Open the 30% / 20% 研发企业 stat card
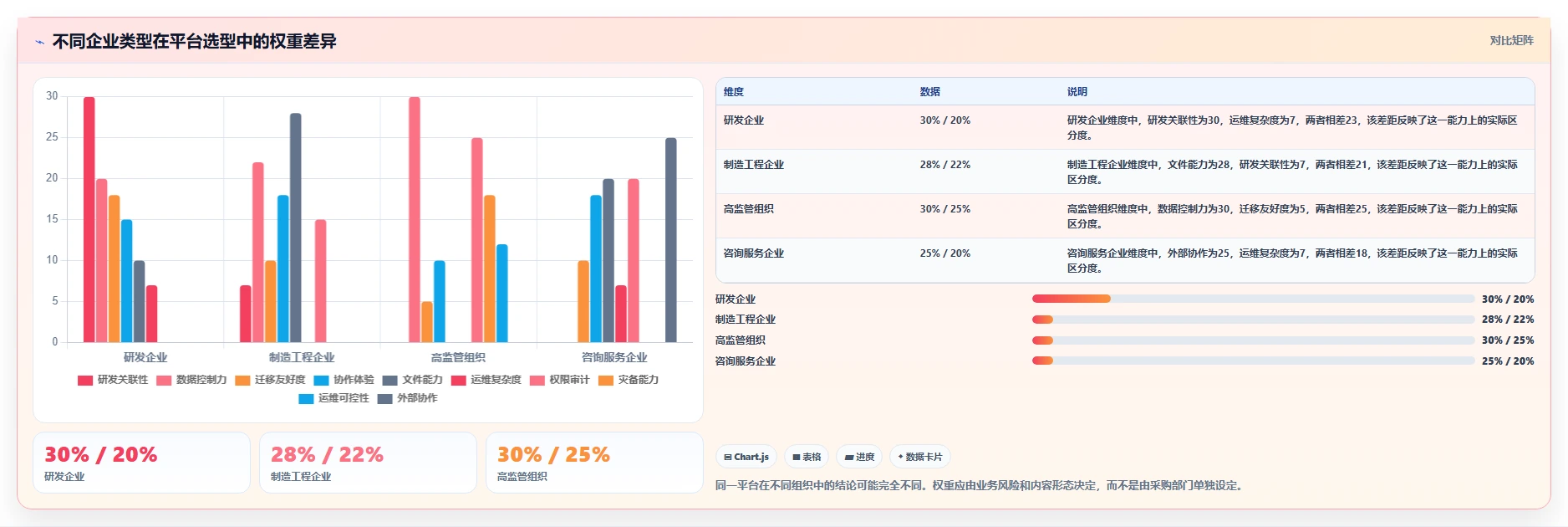Image resolution: width=1568 pixels, height=527 pixels. pyautogui.click(x=141, y=463)
